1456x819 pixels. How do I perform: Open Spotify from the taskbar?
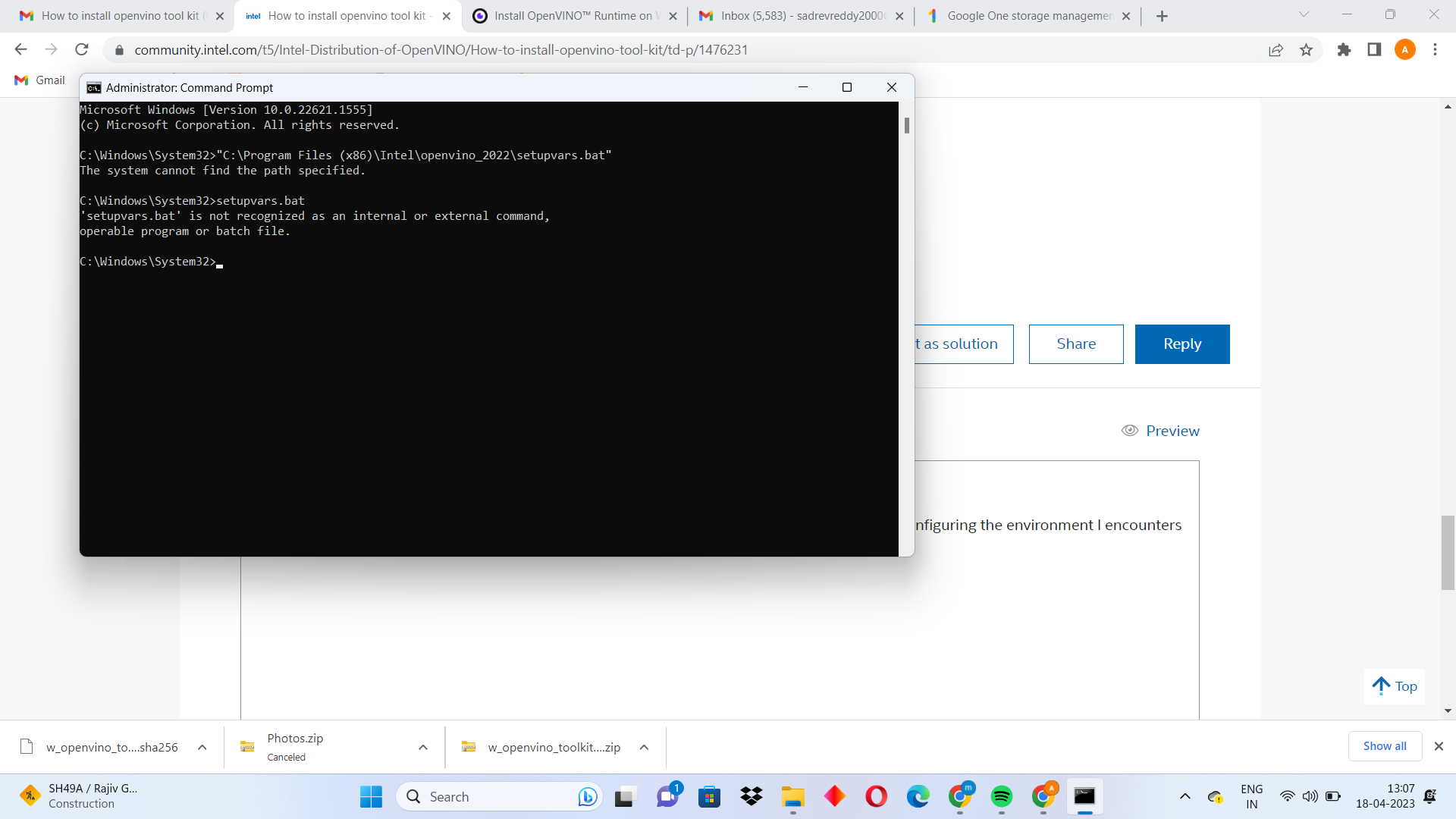click(1003, 796)
